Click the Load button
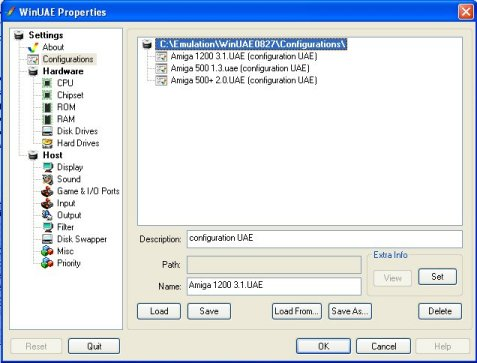Viewport: 477px width, 363px height. pos(159,311)
